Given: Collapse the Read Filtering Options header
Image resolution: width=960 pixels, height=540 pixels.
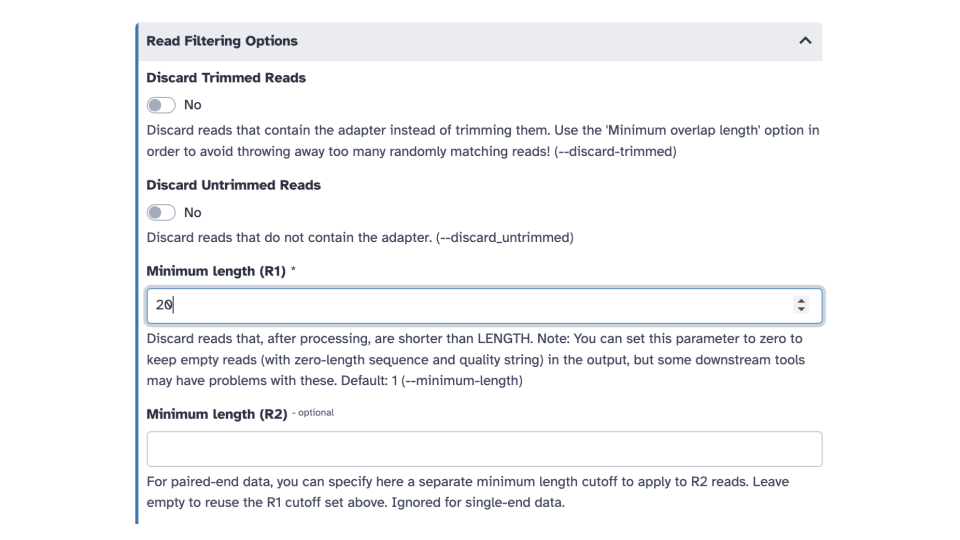Looking at the screenshot, I should click(480, 41).
